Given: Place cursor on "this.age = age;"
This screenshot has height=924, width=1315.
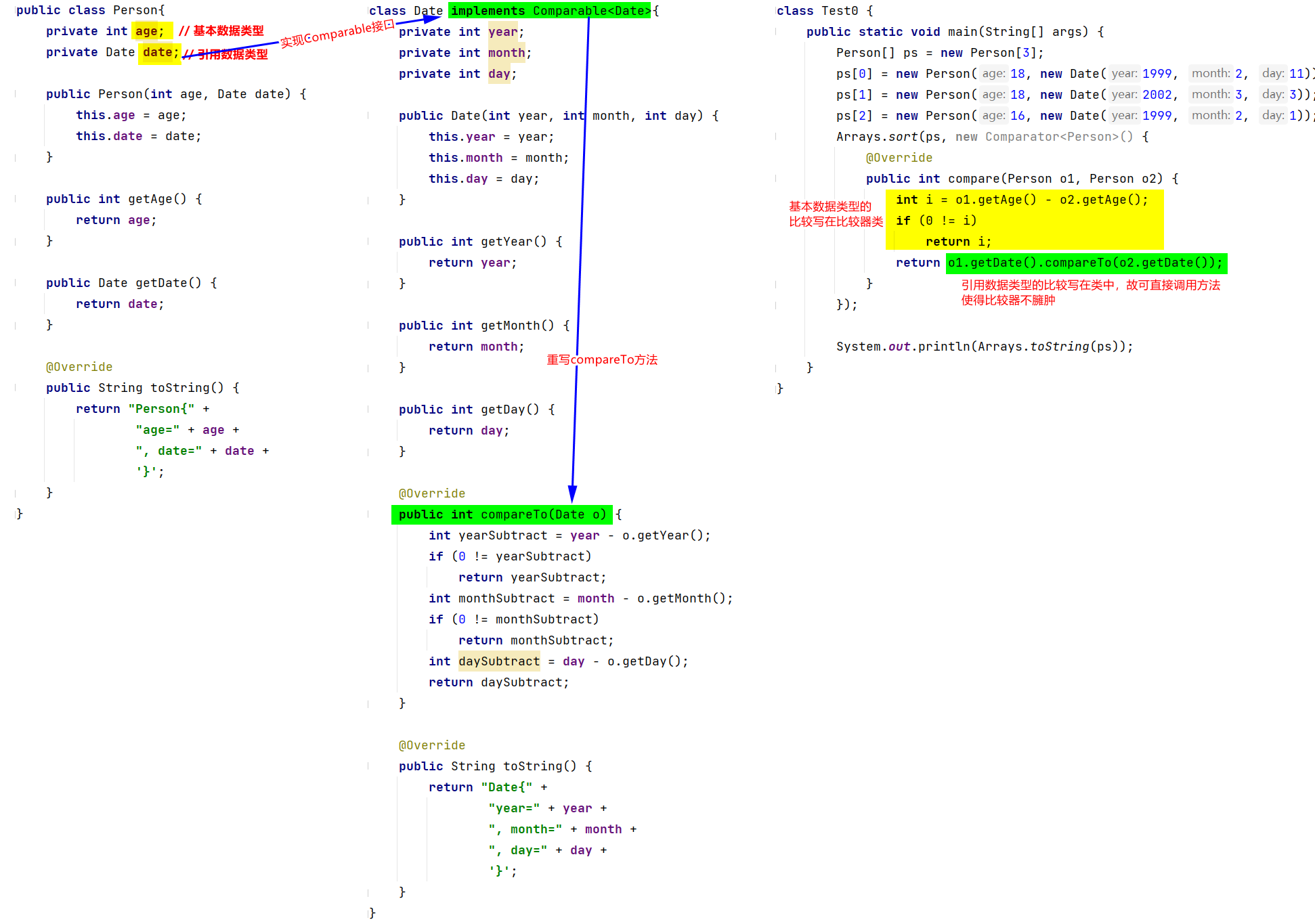Looking at the screenshot, I should pos(131,115).
